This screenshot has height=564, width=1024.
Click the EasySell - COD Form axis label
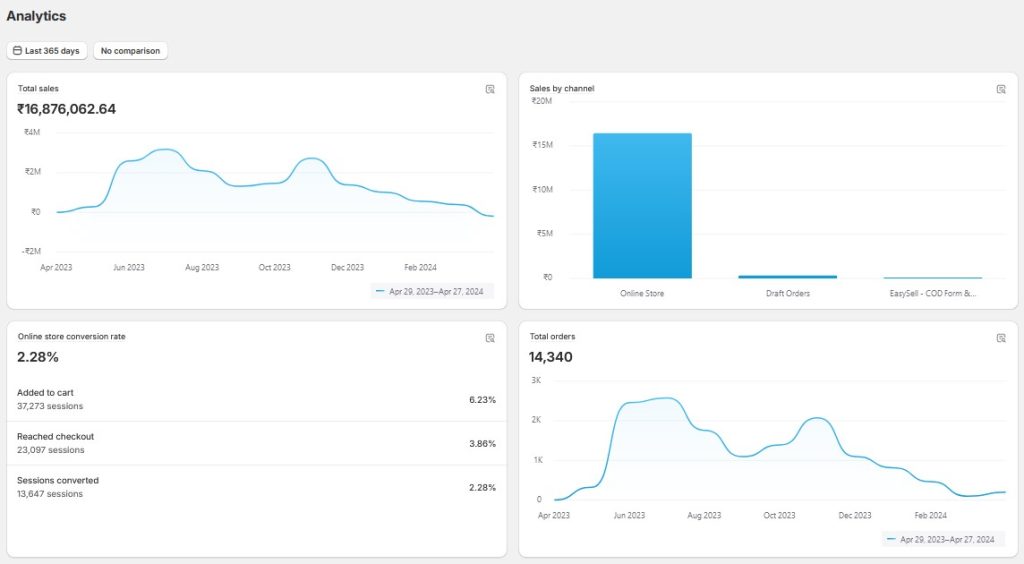(932, 294)
